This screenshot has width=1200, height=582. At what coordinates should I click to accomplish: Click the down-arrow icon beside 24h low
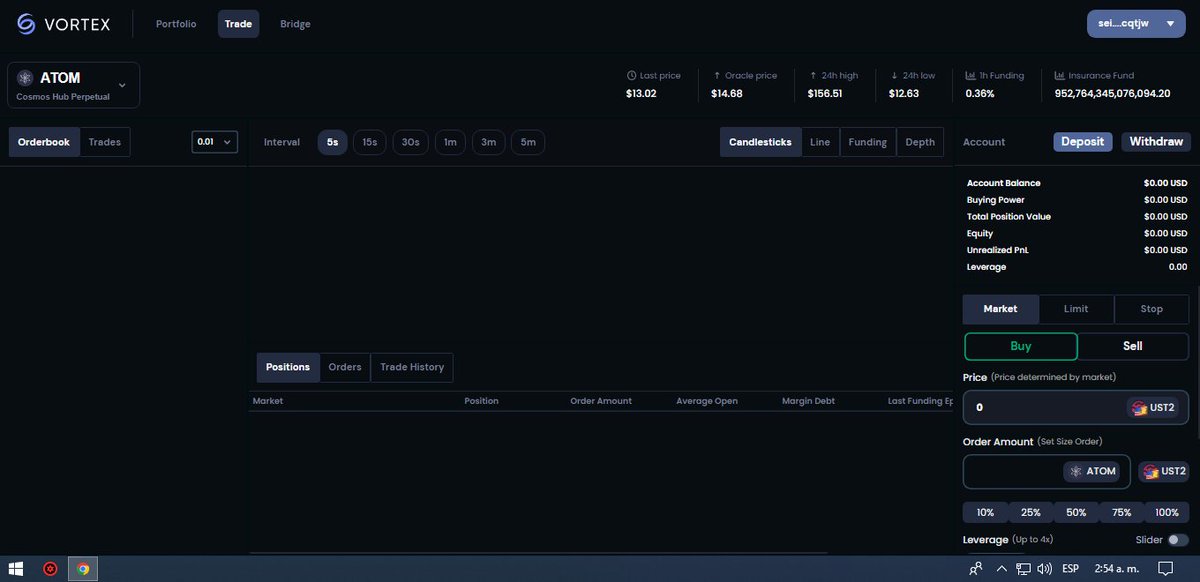coord(894,75)
